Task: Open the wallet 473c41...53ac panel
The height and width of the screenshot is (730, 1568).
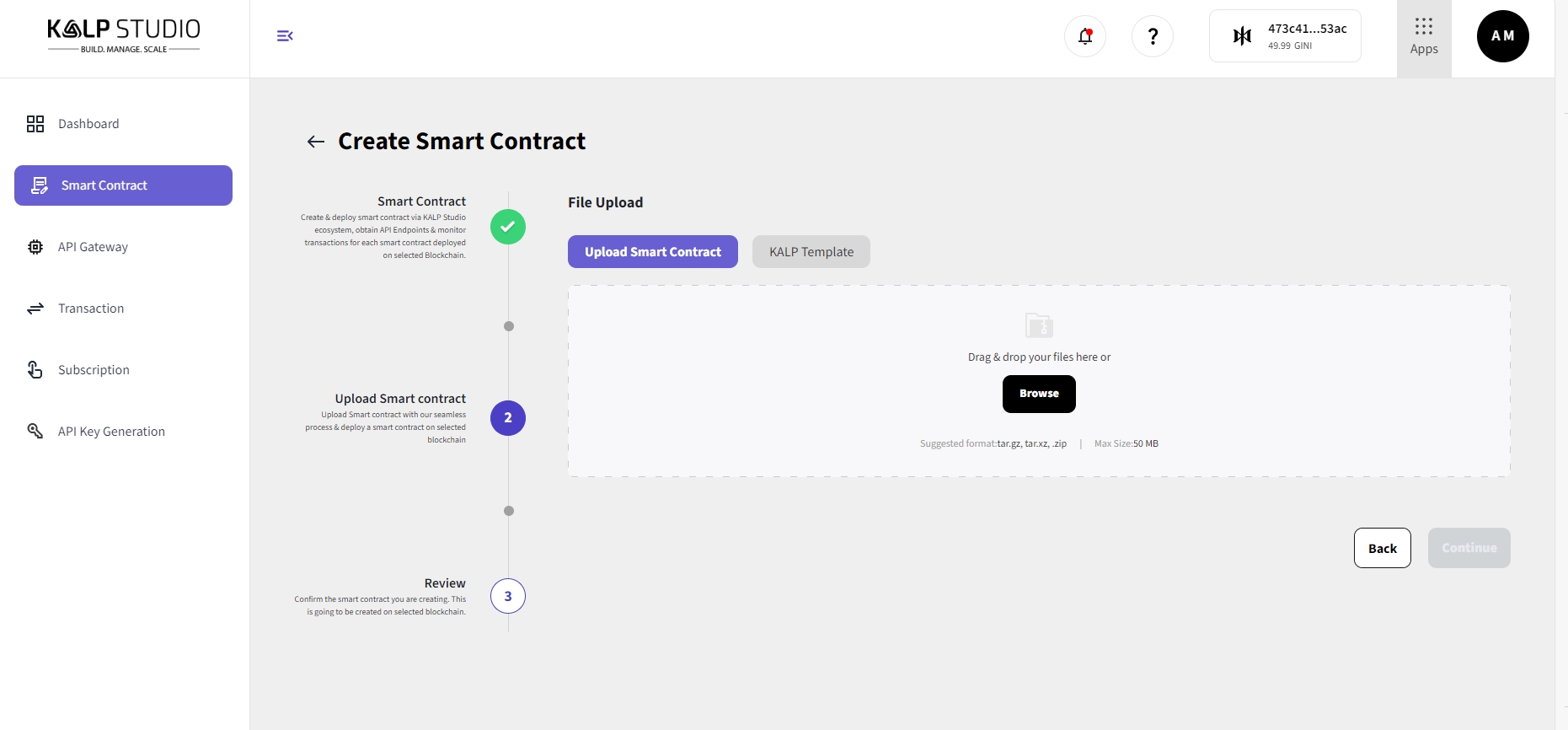Action: click(x=1285, y=36)
